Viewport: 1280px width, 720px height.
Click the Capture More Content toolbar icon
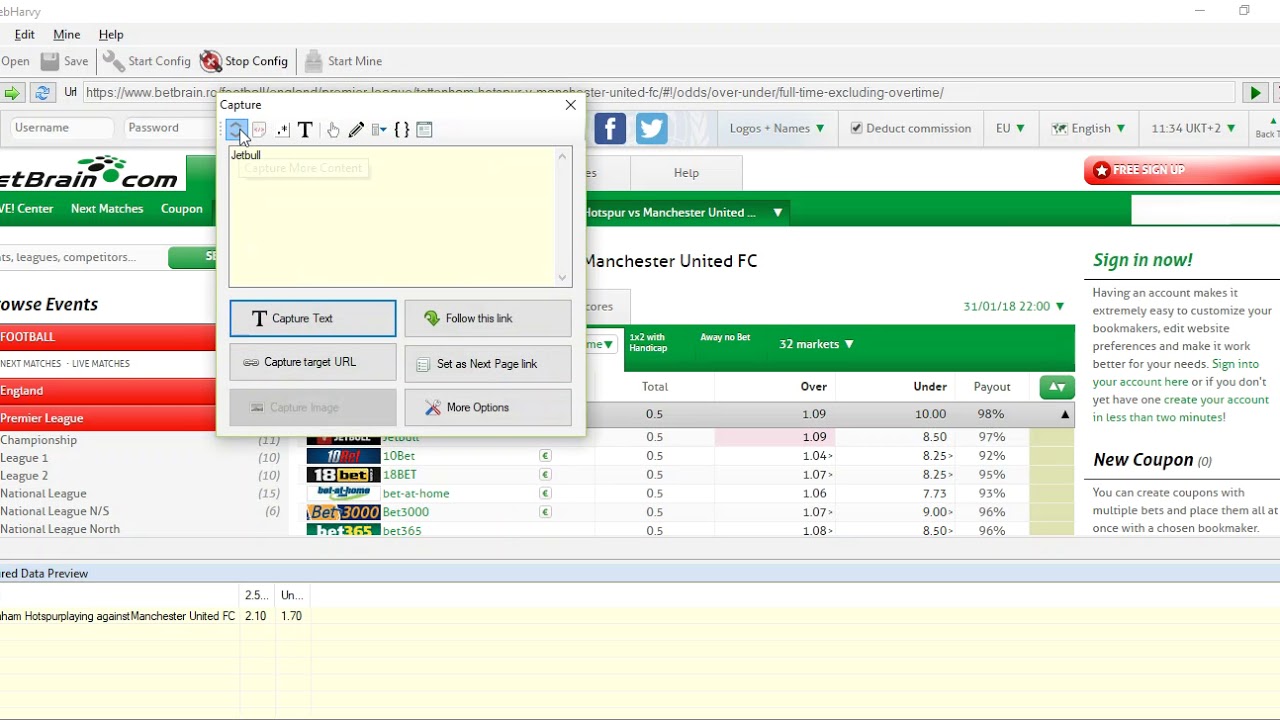(x=236, y=129)
